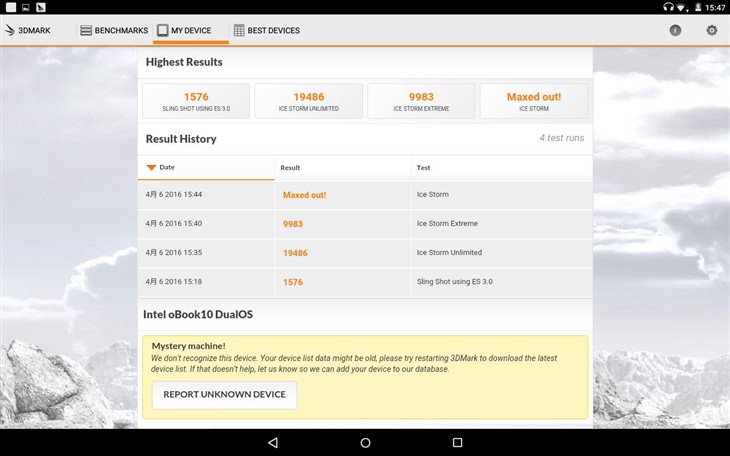Viewport: 730px width, 456px height.
Task: Click the 4 test runs label
Action: [x=561, y=138]
